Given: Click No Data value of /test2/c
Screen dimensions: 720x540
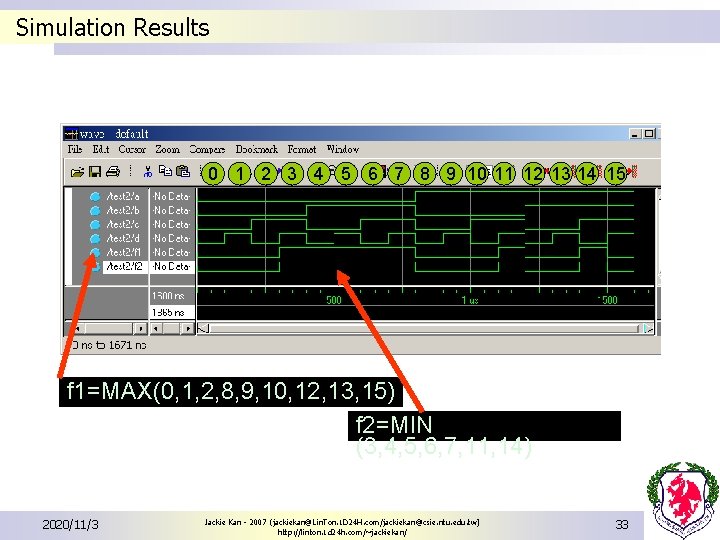Looking at the screenshot, I should coord(172,225).
